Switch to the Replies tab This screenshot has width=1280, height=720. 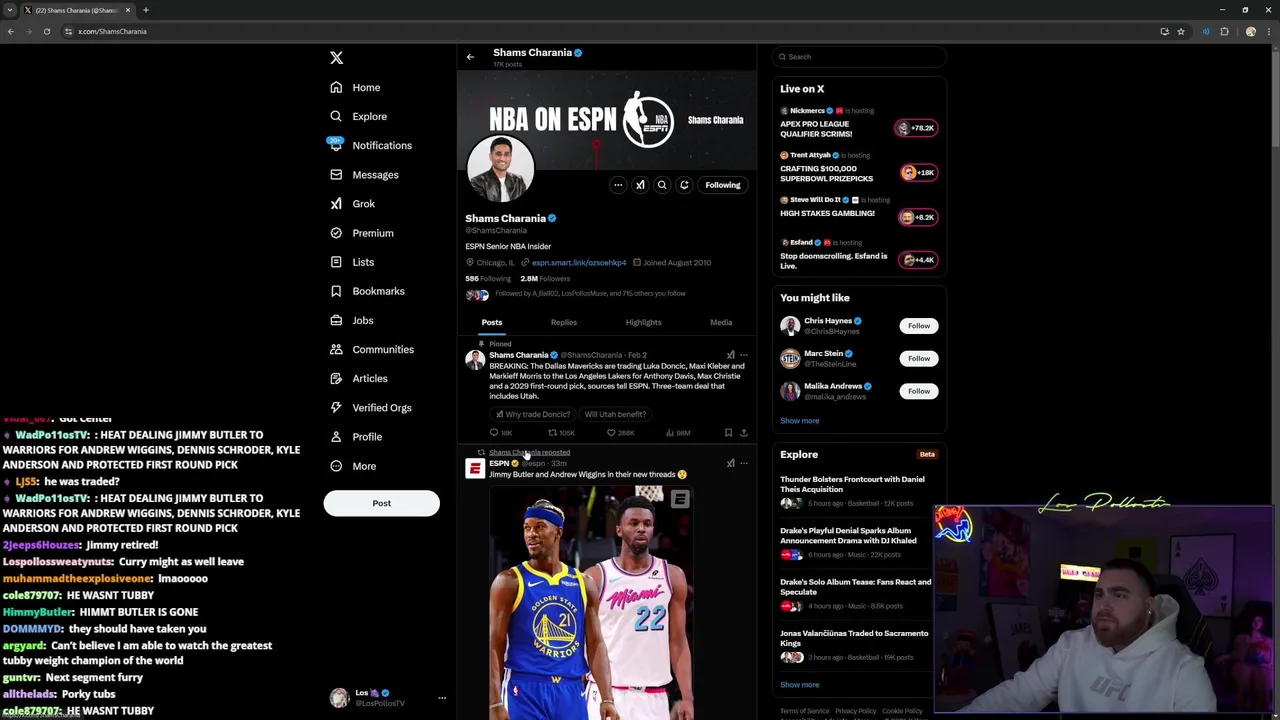[564, 322]
